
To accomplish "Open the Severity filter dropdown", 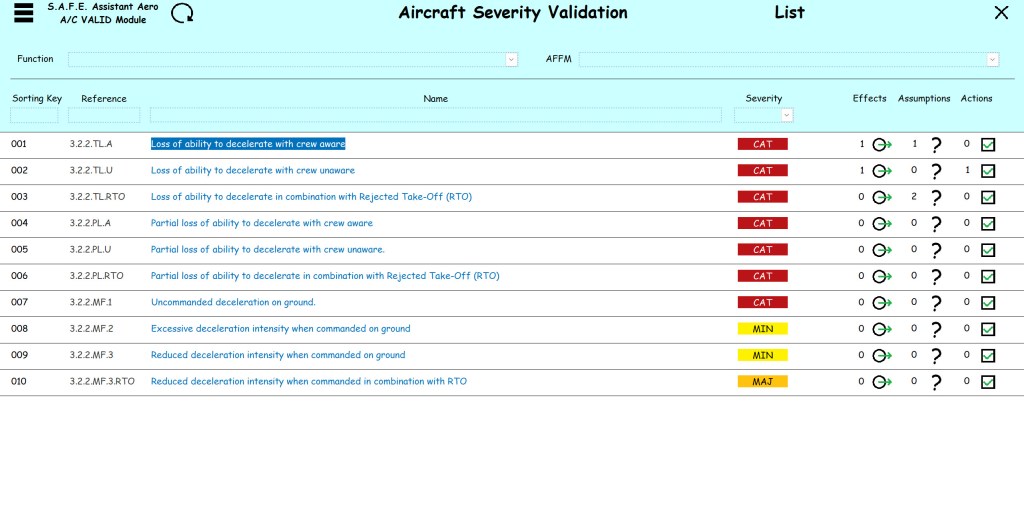I will point(787,115).
